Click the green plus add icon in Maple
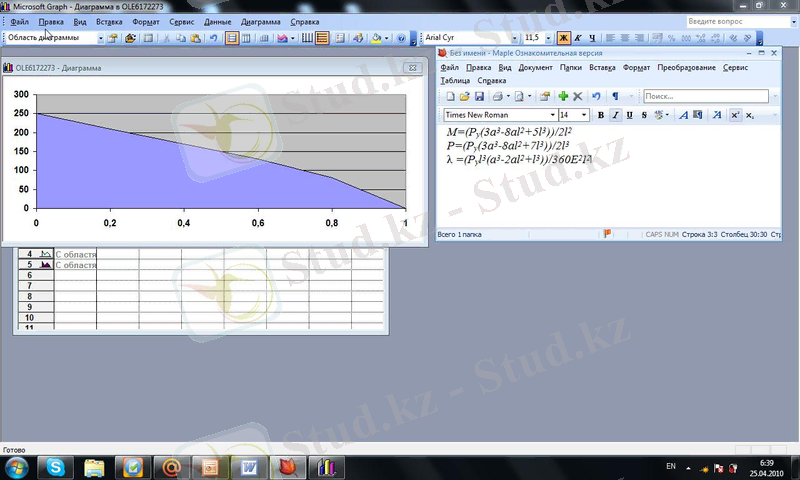 [563, 96]
